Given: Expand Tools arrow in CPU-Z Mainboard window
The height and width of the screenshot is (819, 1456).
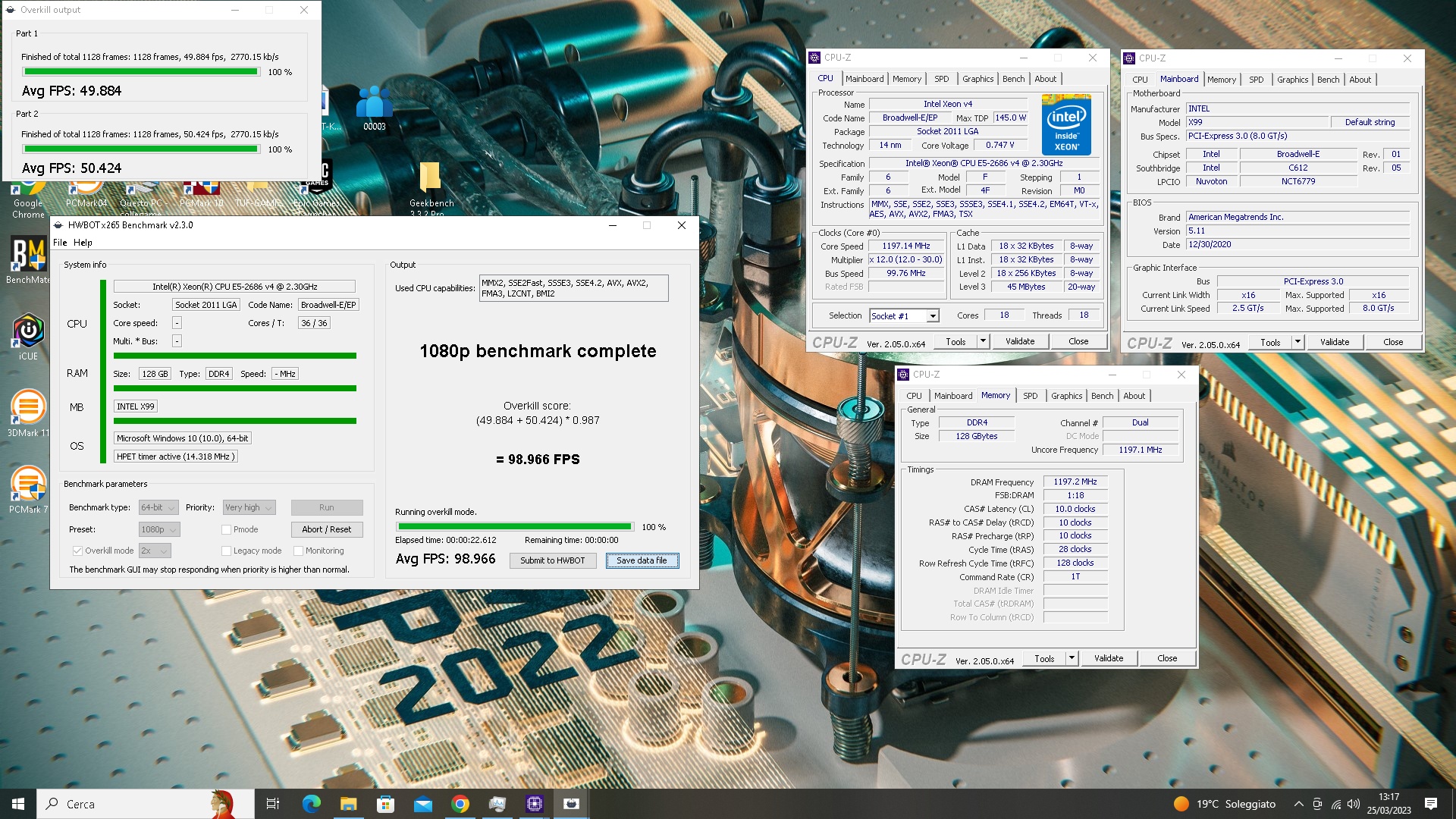Looking at the screenshot, I should pyautogui.click(x=1298, y=342).
